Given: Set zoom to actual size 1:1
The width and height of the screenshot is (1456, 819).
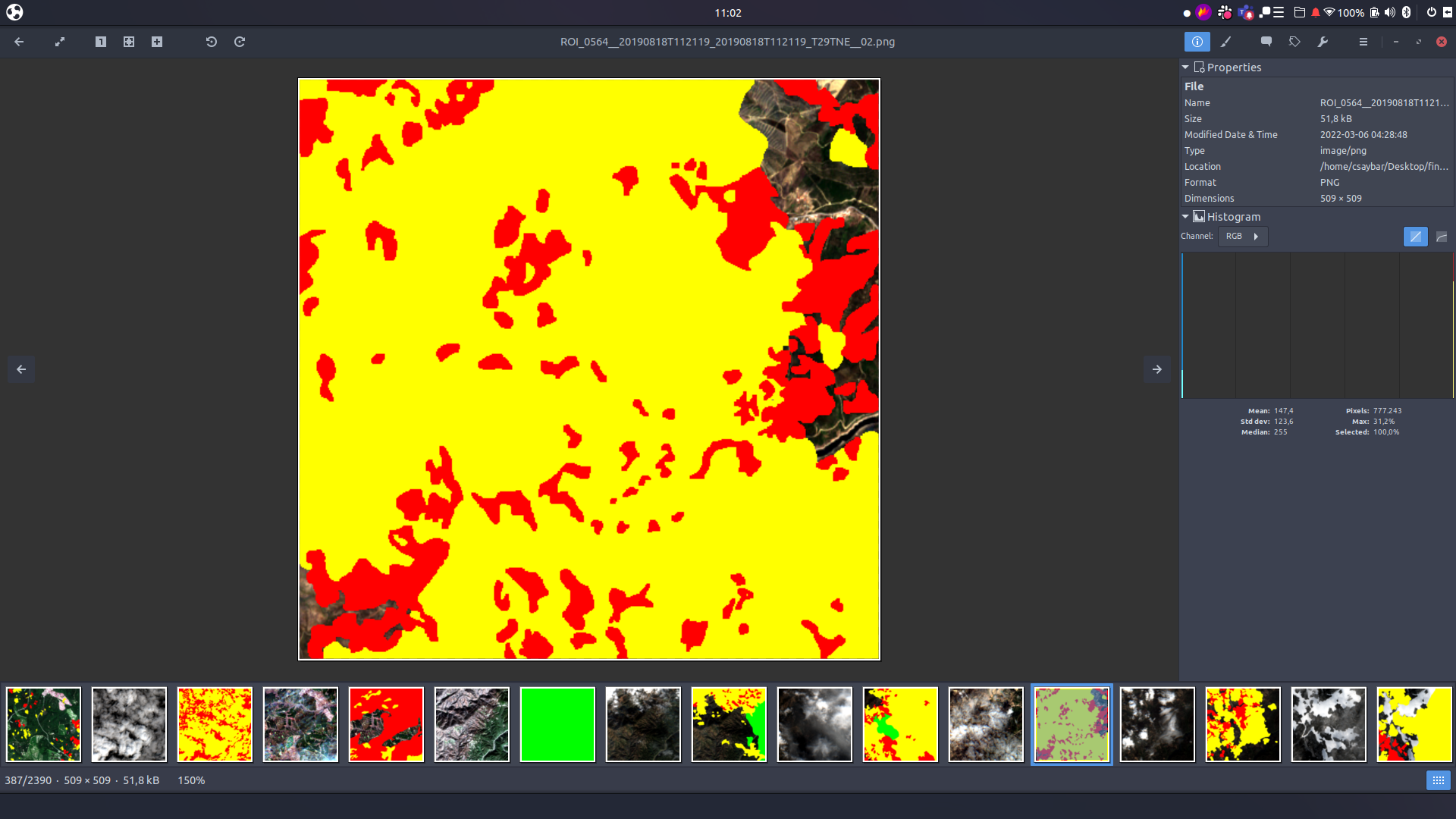Looking at the screenshot, I should point(101,42).
